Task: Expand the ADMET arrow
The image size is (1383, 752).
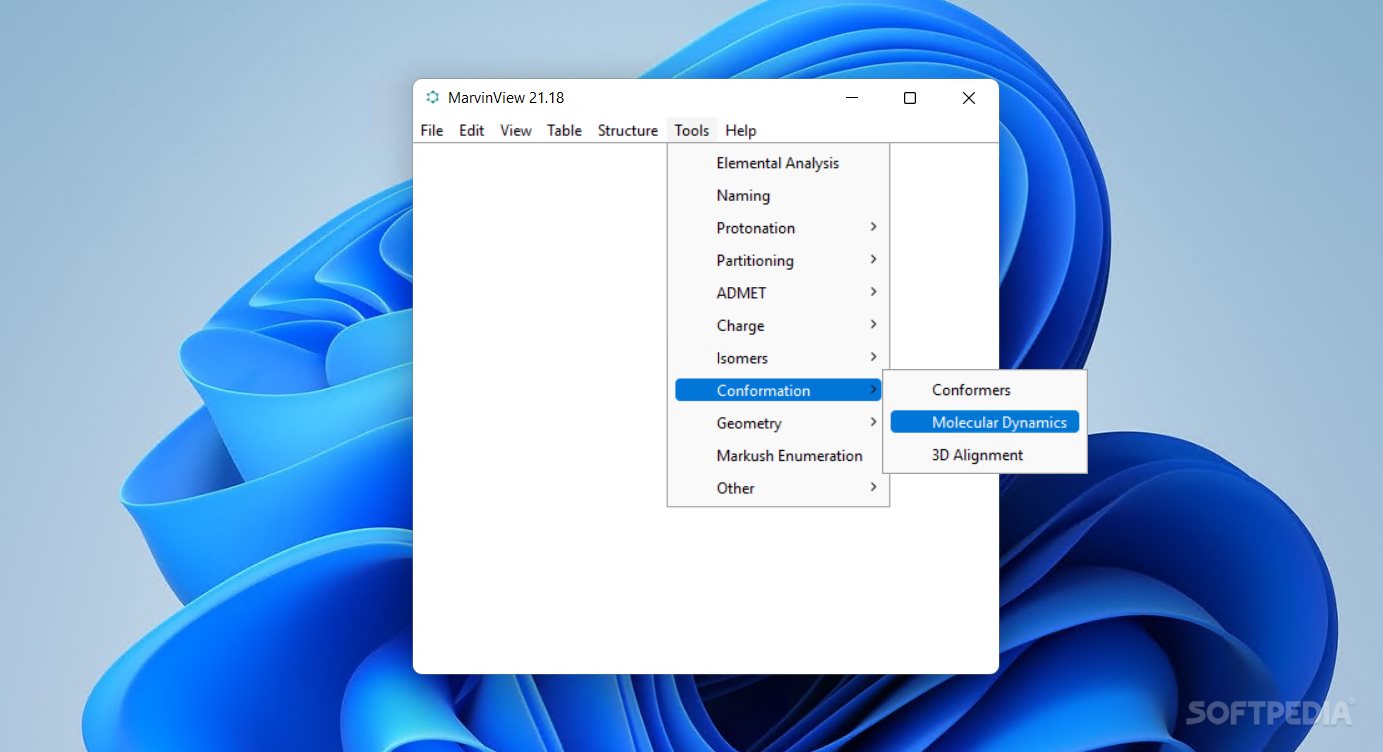Action: [873, 292]
